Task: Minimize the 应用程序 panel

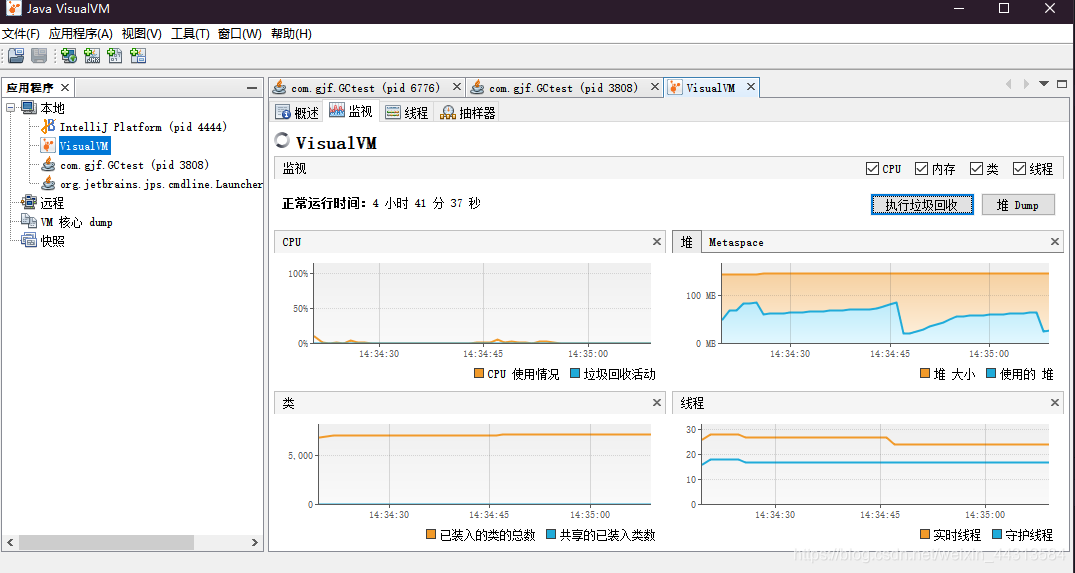Action: [252, 88]
